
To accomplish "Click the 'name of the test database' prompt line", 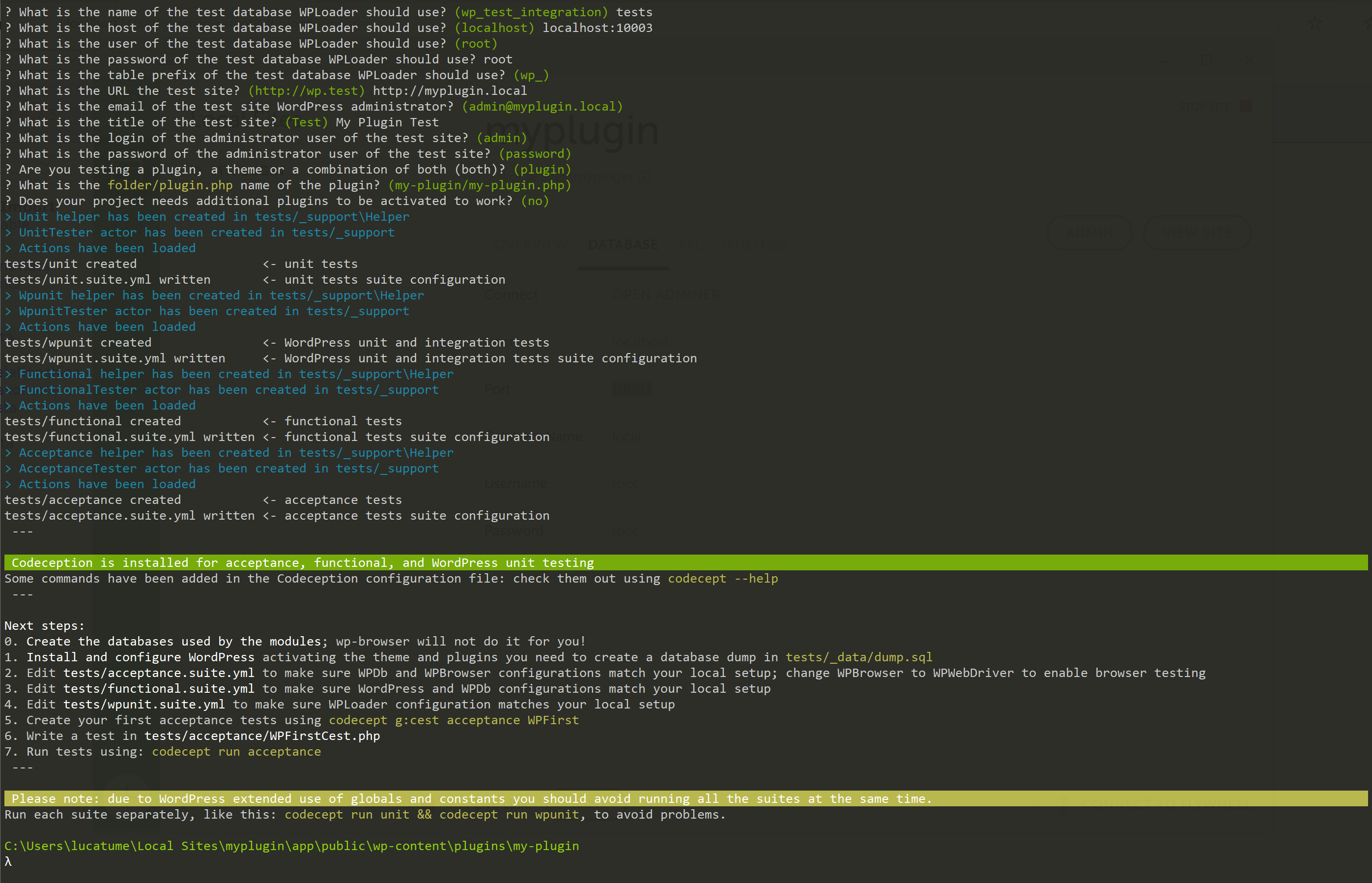I will click(328, 12).
